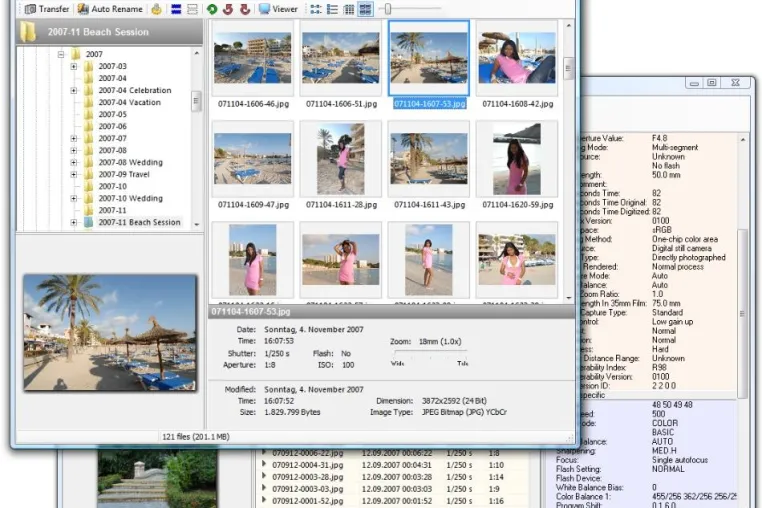762x508 pixels.
Task: Expand the 2007-09 Travel folder node
Action: (74, 174)
